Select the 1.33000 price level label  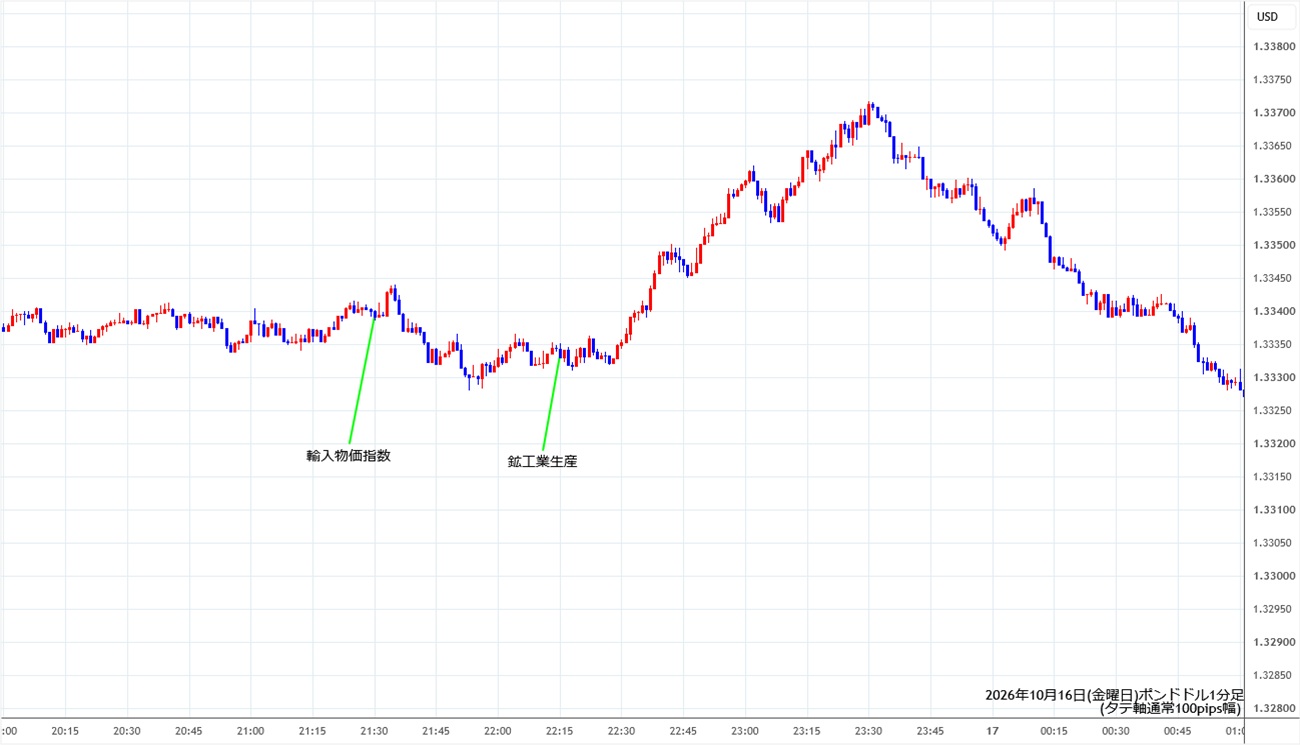tap(1272, 576)
